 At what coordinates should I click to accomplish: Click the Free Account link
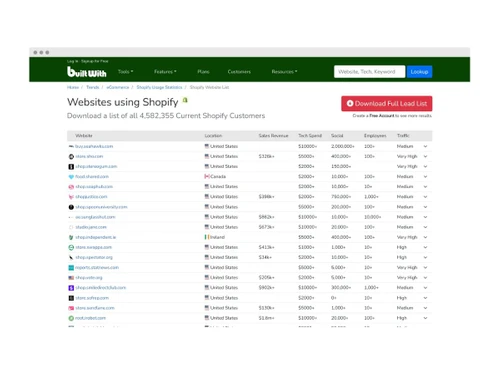pyautogui.click(x=382, y=116)
